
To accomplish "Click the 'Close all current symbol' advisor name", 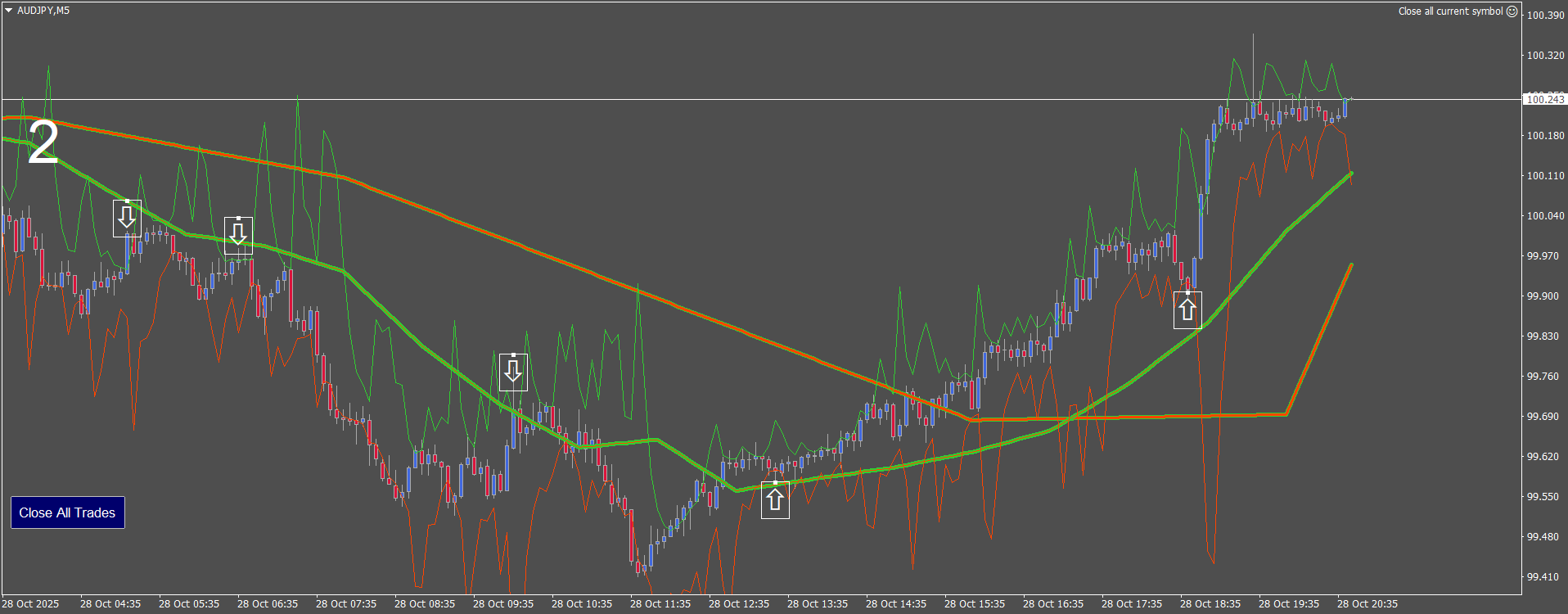I will (x=1450, y=11).
